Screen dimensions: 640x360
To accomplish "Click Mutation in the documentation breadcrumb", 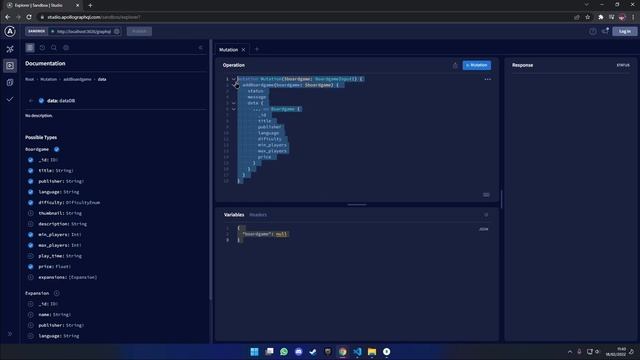I will [49, 79].
